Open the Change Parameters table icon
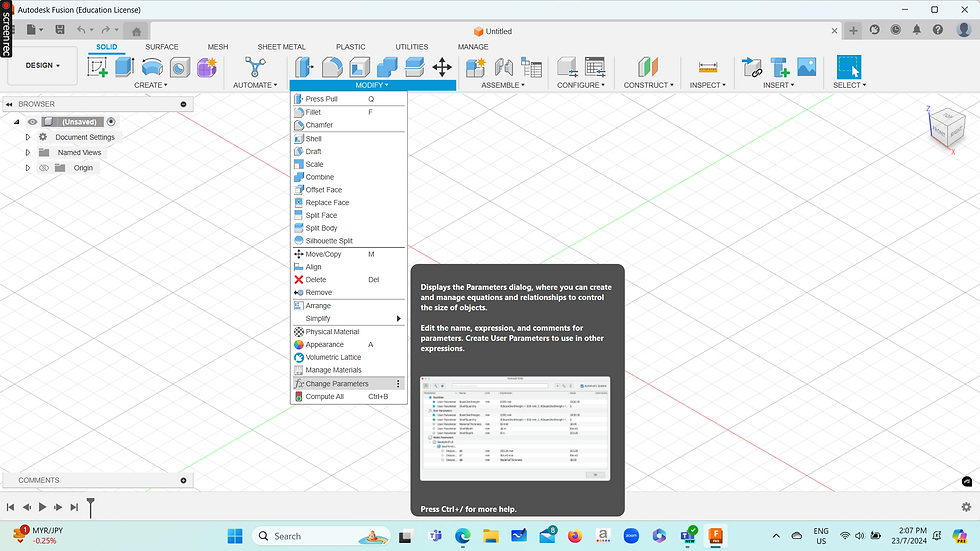The height and width of the screenshot is (551, 980). [x=595, y=67]
